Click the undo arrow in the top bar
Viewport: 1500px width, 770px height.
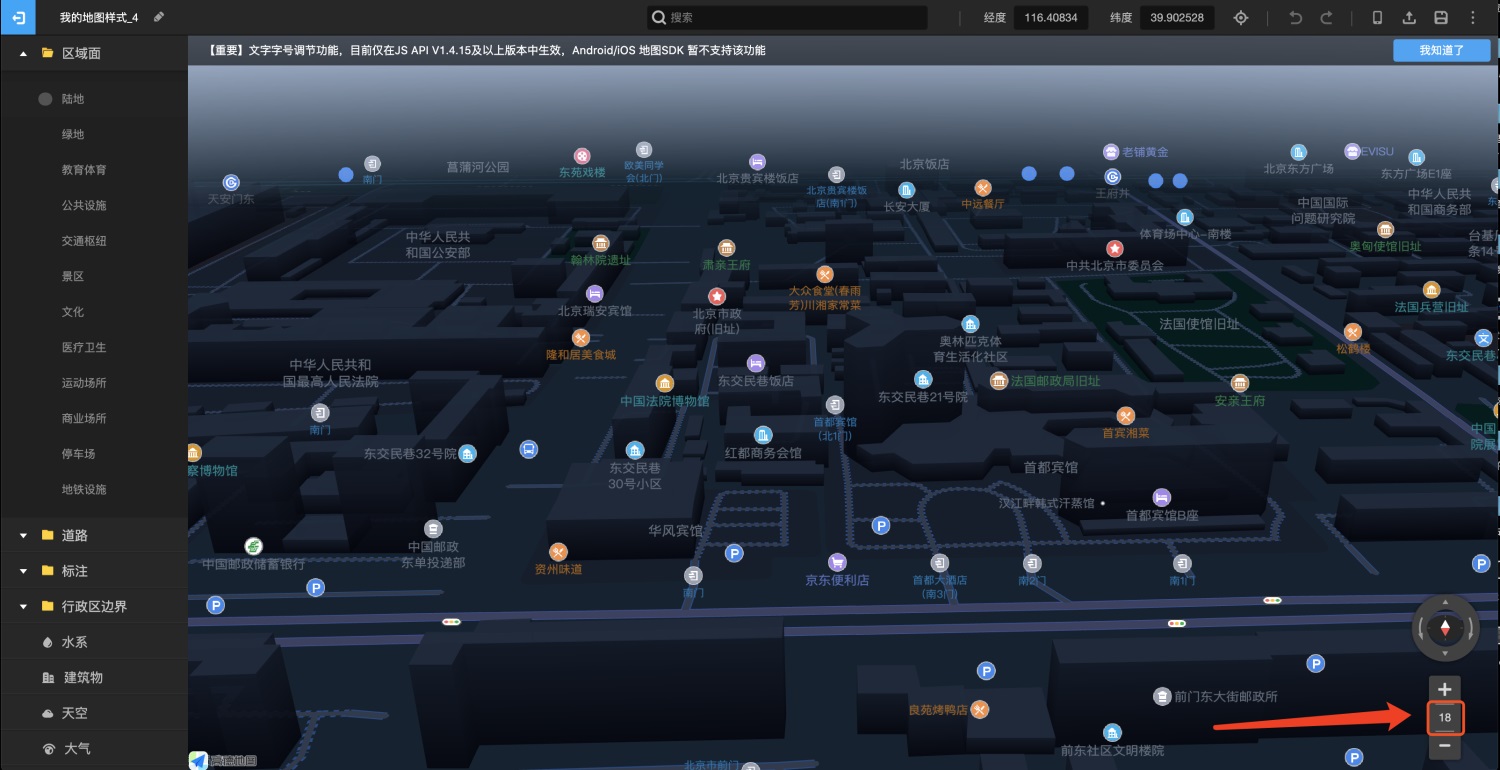[1296, 18]
